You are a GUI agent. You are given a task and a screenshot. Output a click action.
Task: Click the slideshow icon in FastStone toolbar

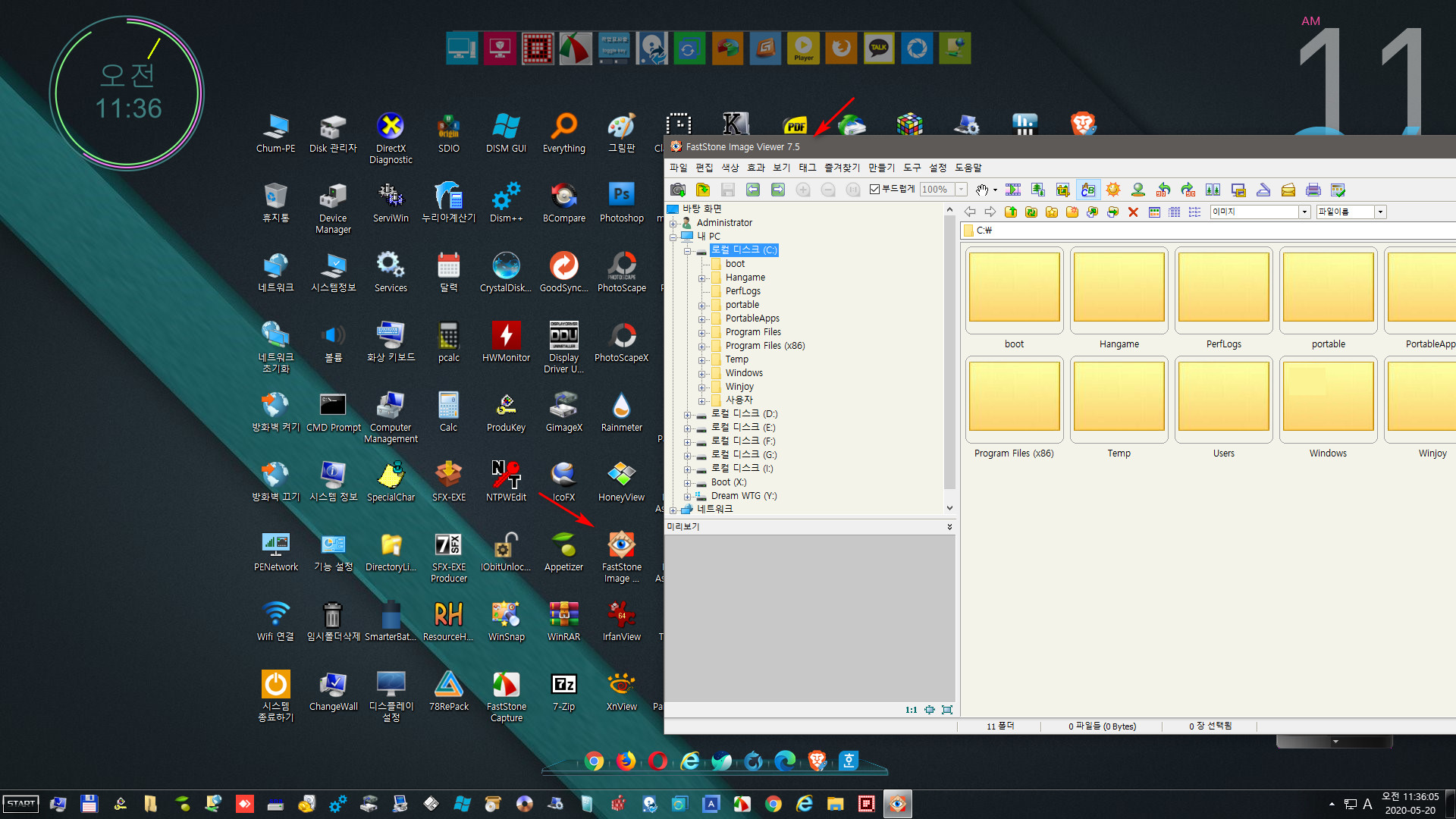click(x=1013, y=190)
